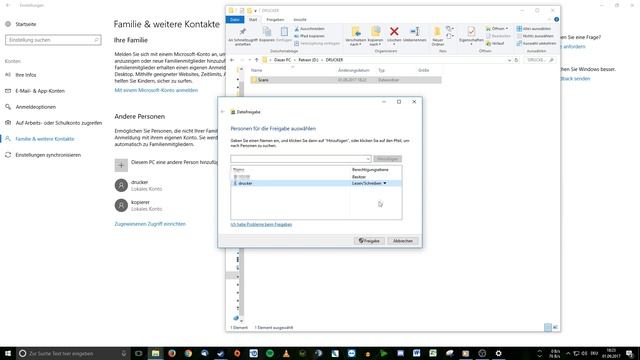Click Settings window back arrow
Viewport: 640px width, 360px height.
[x=7, y=5]
